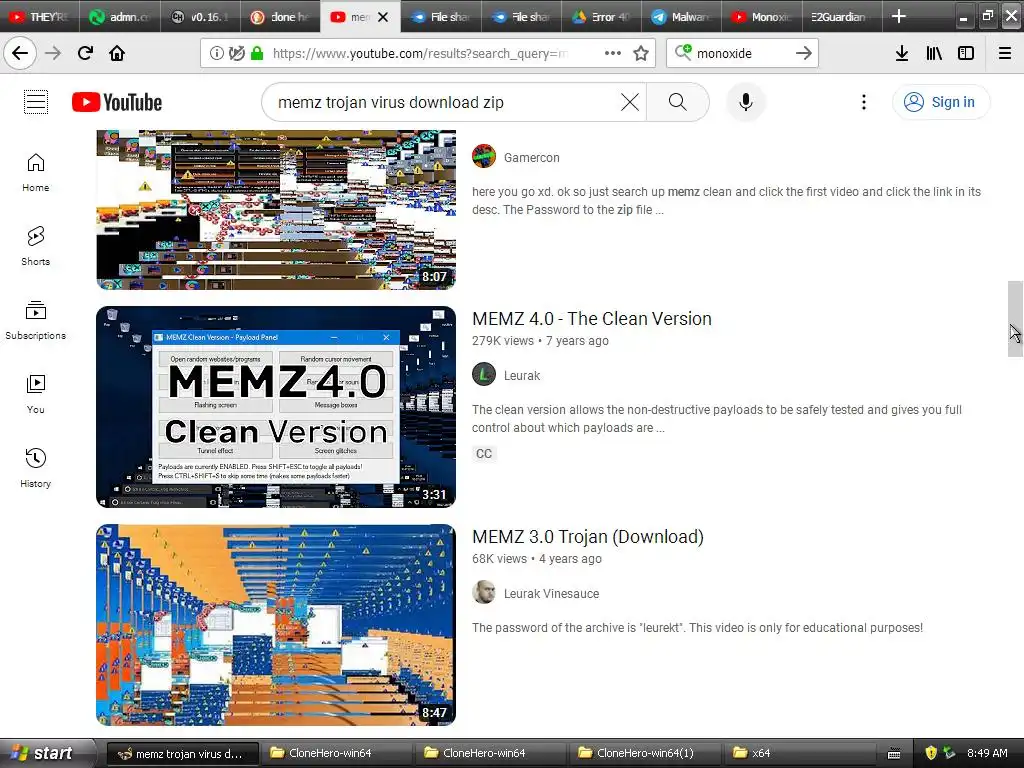Open You section in sidebar
This screenshot has width=1024, height=768.
point(36,394)
